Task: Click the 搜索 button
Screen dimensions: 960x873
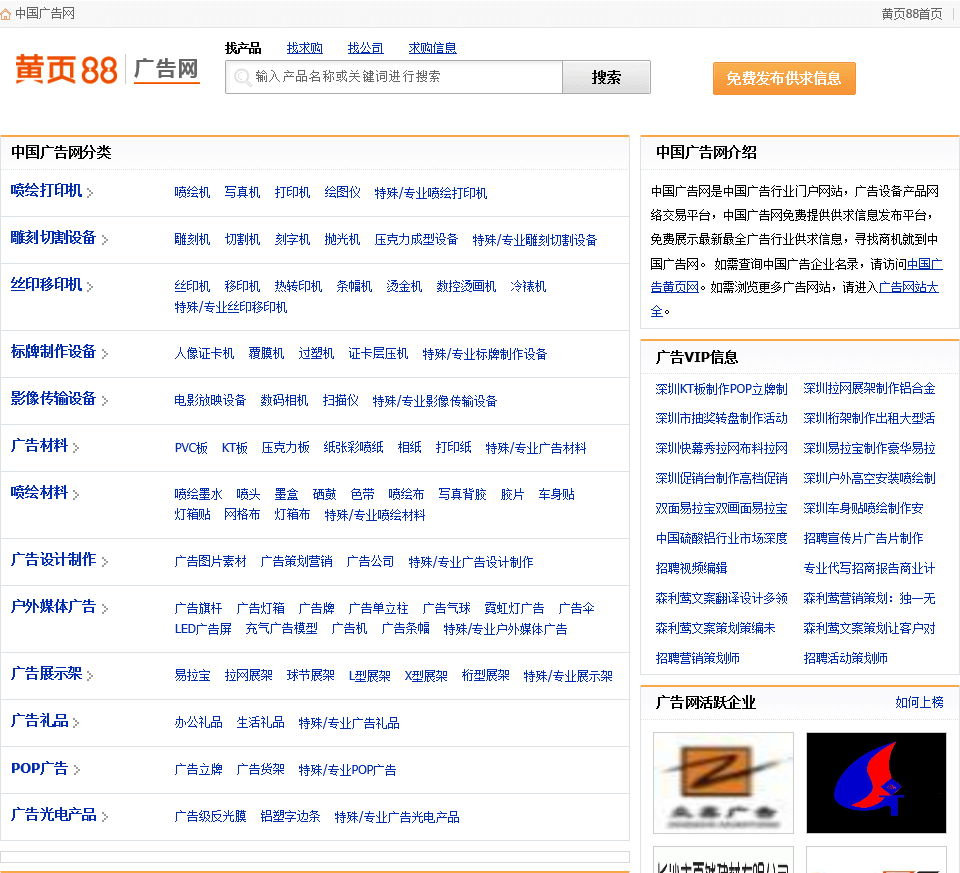Action: pos(606,77)
